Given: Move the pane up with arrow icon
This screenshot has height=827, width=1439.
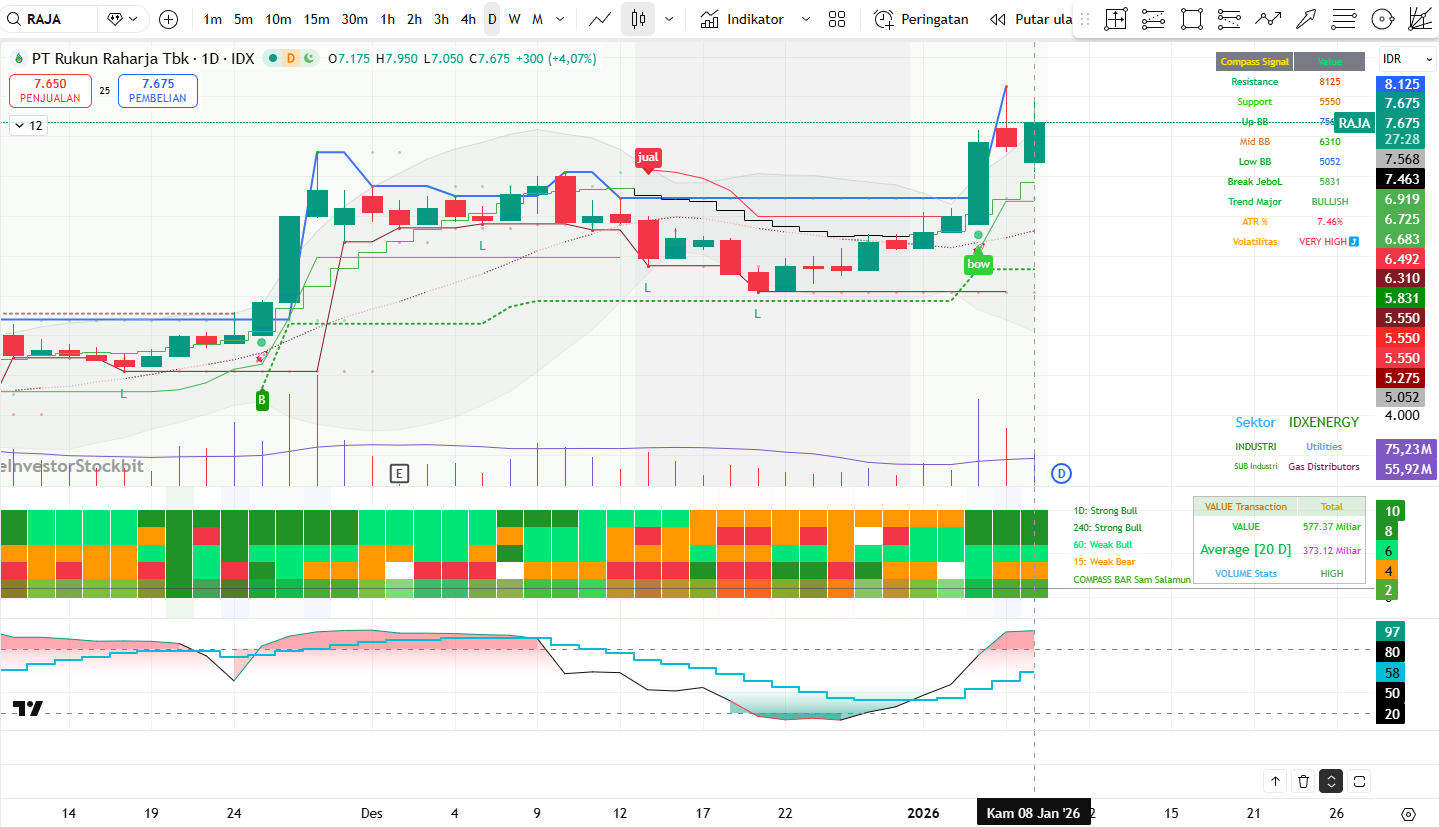Looking at the screenshot, I should click(1276, 781).
